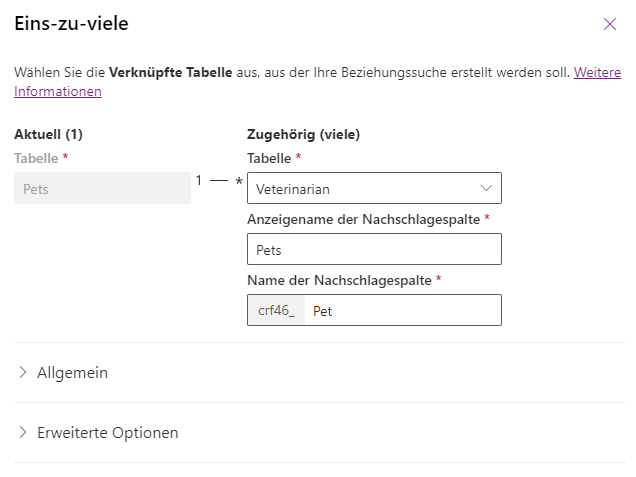Focus the lookup column name field containing Pet
The height and width of the screenshot is (477, 636).
pos(402,311)
